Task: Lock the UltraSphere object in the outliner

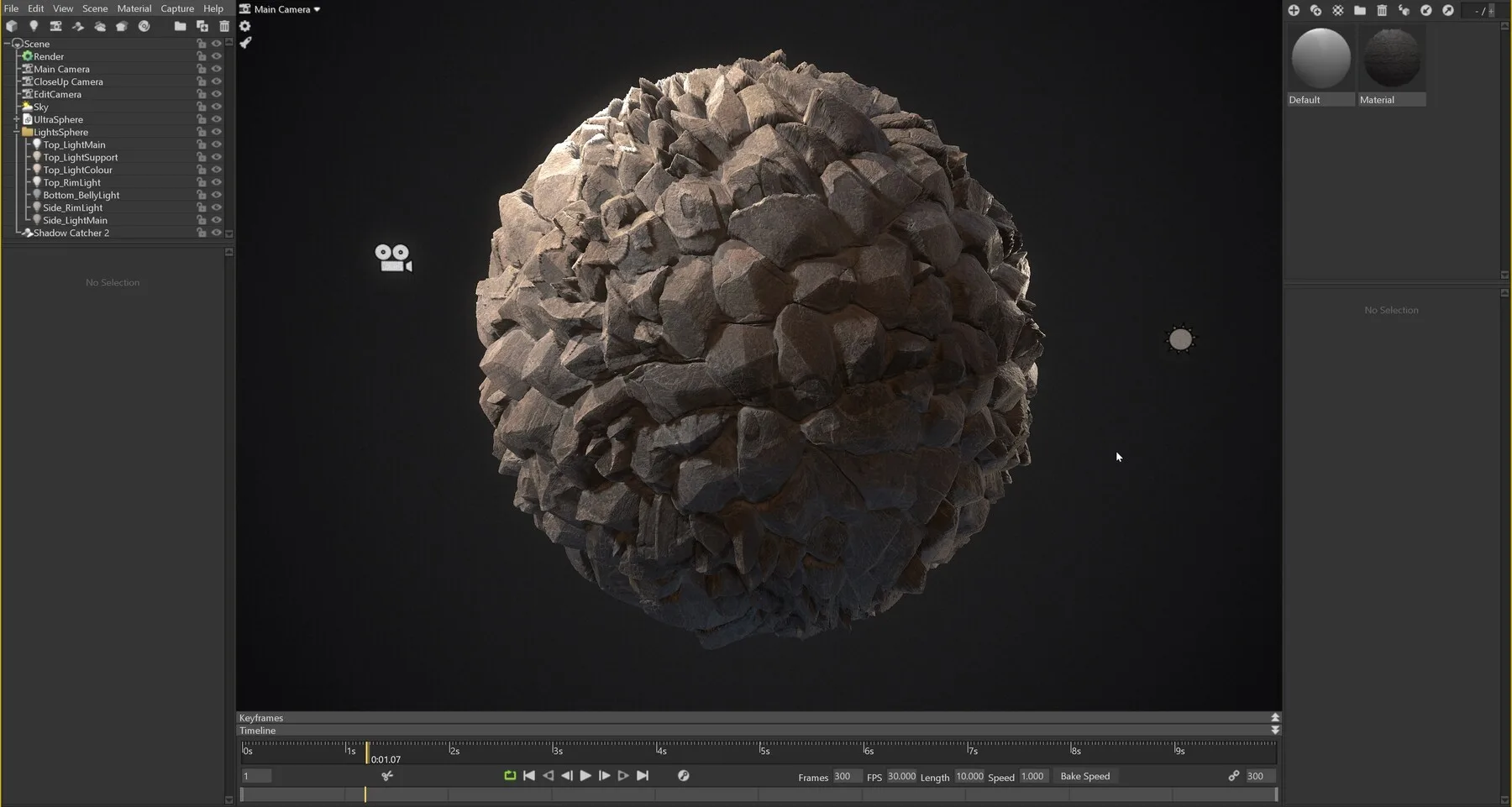Action: 202,118
